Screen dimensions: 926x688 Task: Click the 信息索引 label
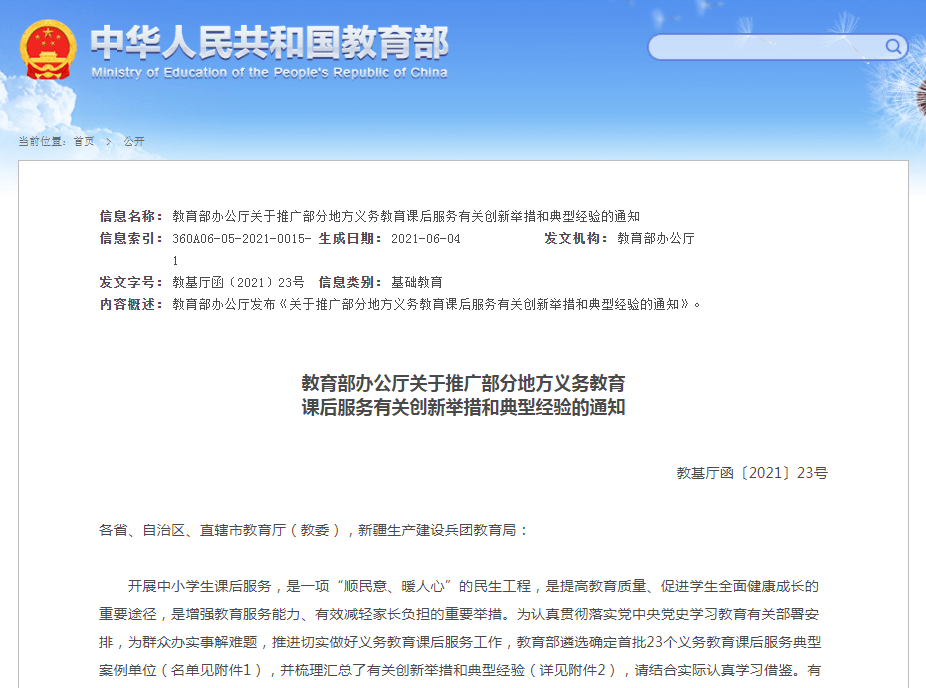(130, 239)
